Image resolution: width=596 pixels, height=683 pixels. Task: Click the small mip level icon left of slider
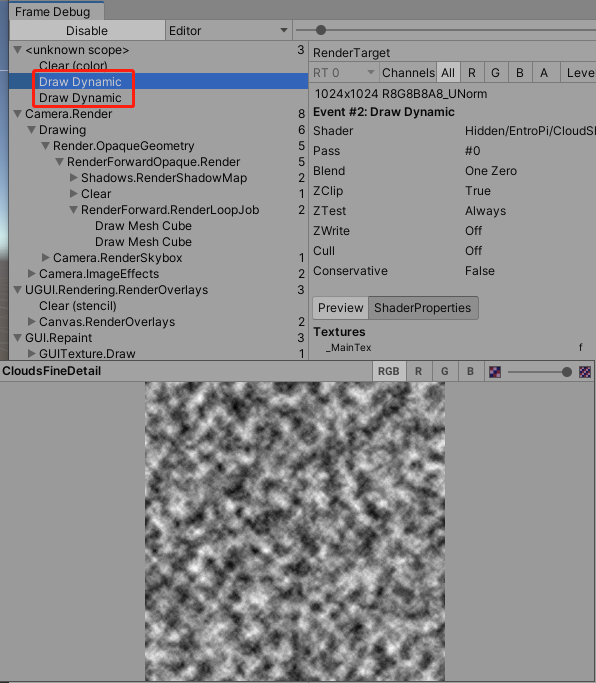pos(494,372)
